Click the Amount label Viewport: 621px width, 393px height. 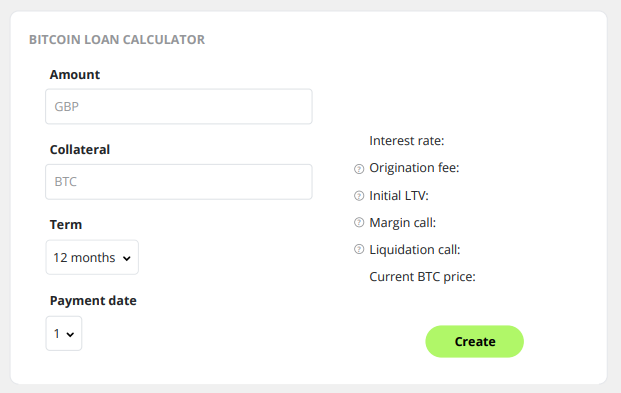coord(75,74)
